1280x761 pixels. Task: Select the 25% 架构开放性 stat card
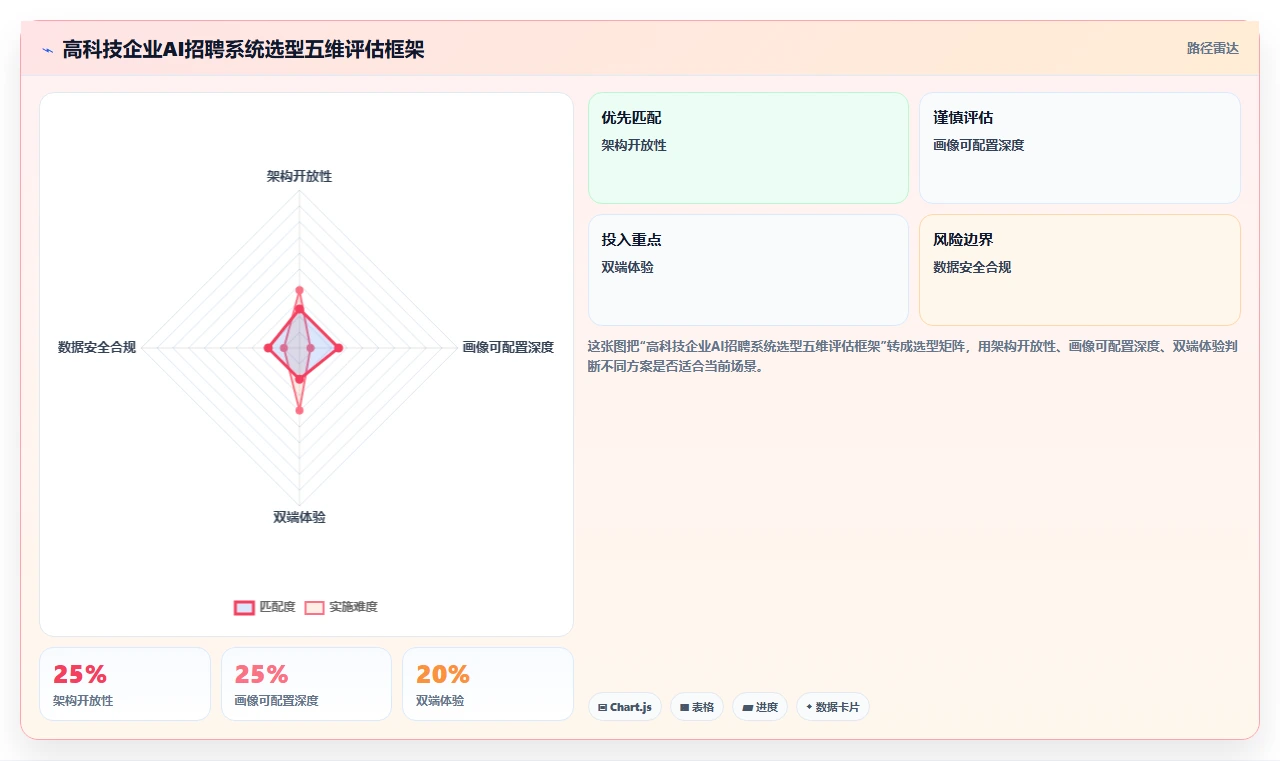click(x=125, y=684)
